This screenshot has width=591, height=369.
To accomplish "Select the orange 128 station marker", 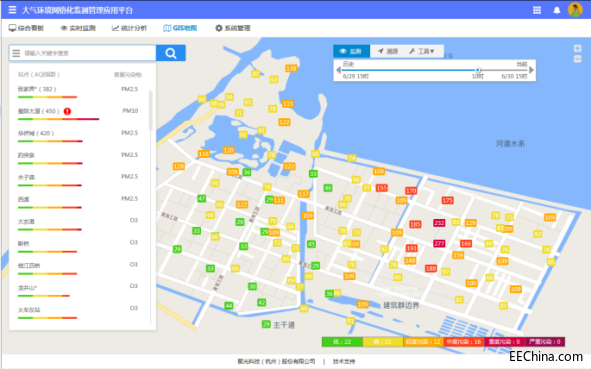I will (179, 166).
